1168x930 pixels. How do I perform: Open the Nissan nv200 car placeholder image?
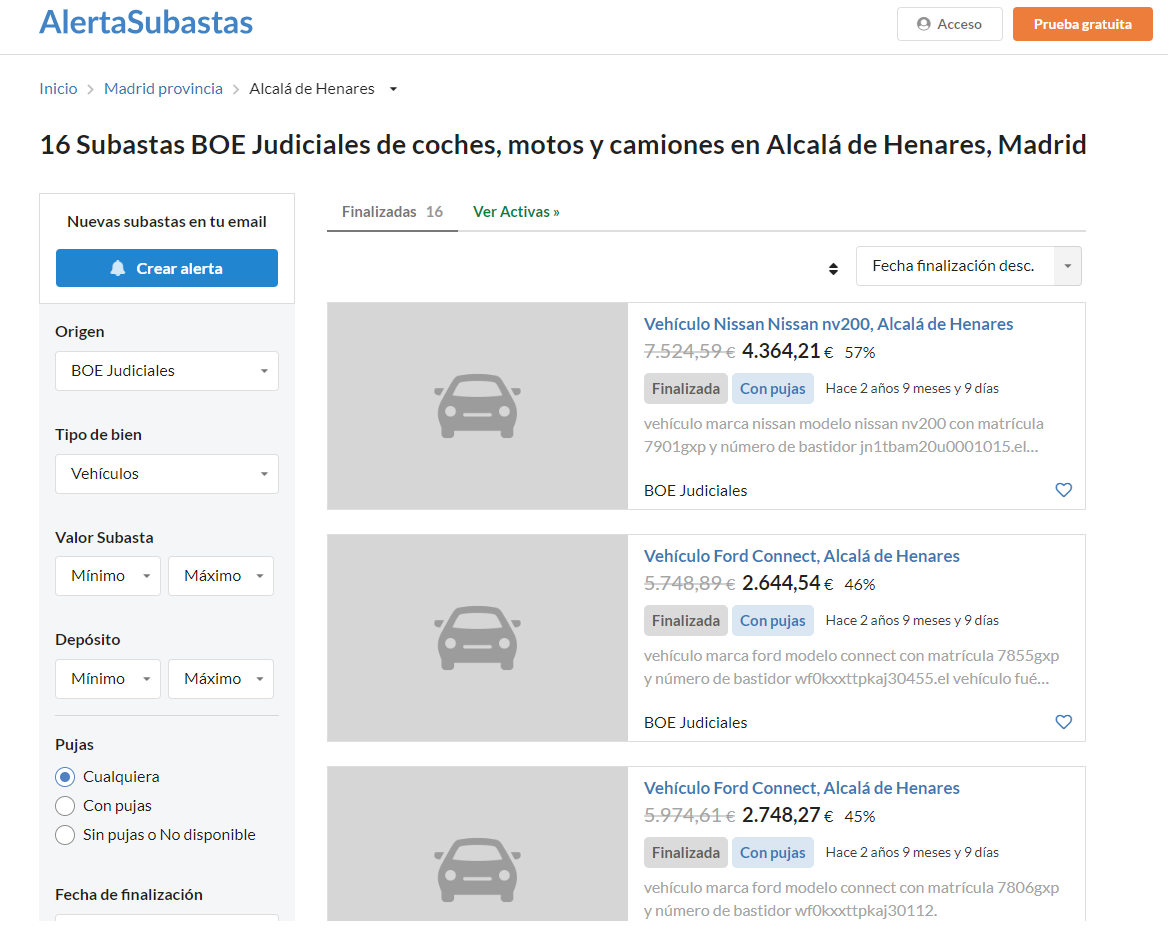[x=477, y=406]
